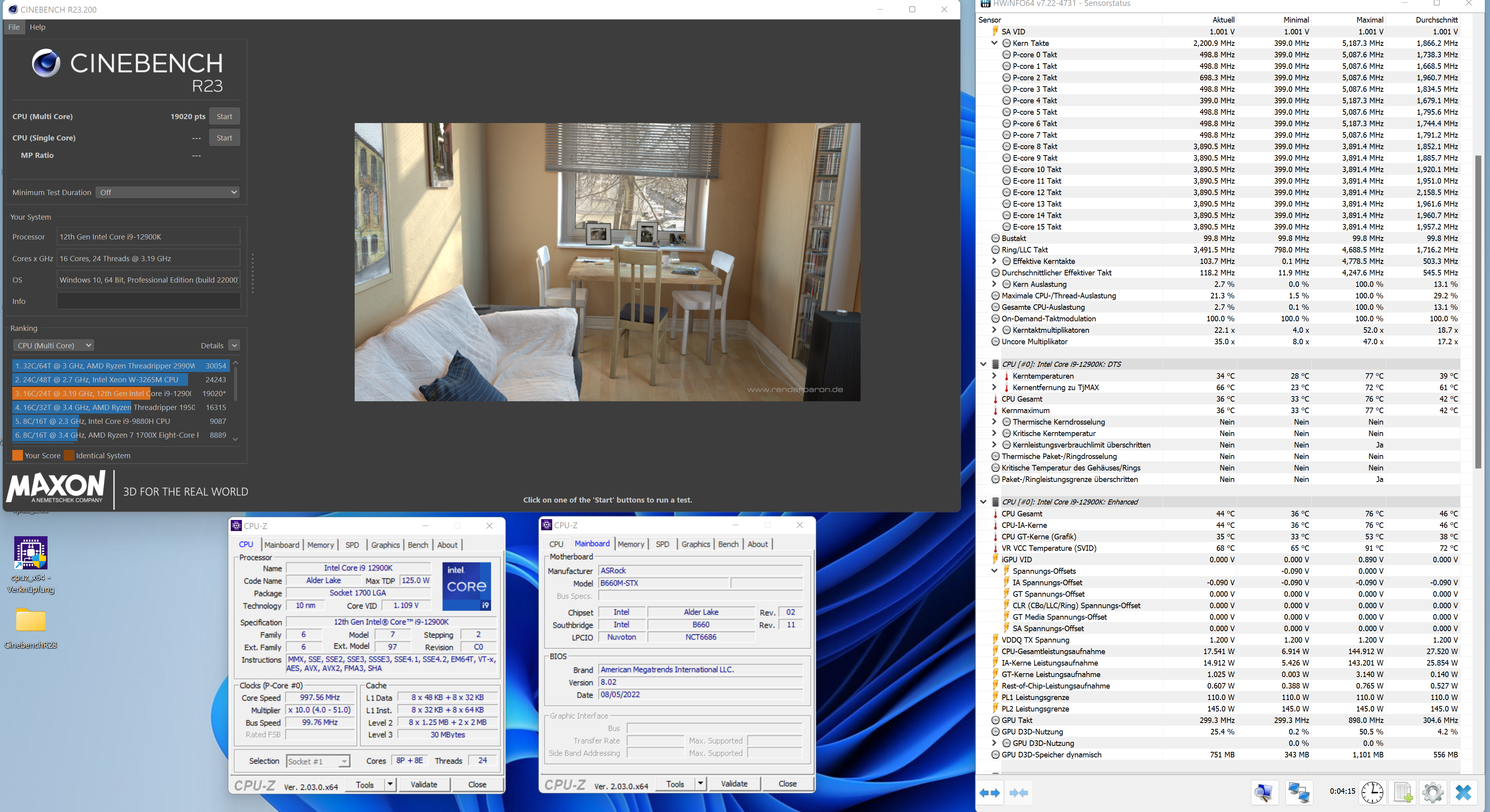Click the remote sensor monitoring network icon
Viewport: 1490px width, 812px height.
pyautogui.click(x=1298, y=793)
